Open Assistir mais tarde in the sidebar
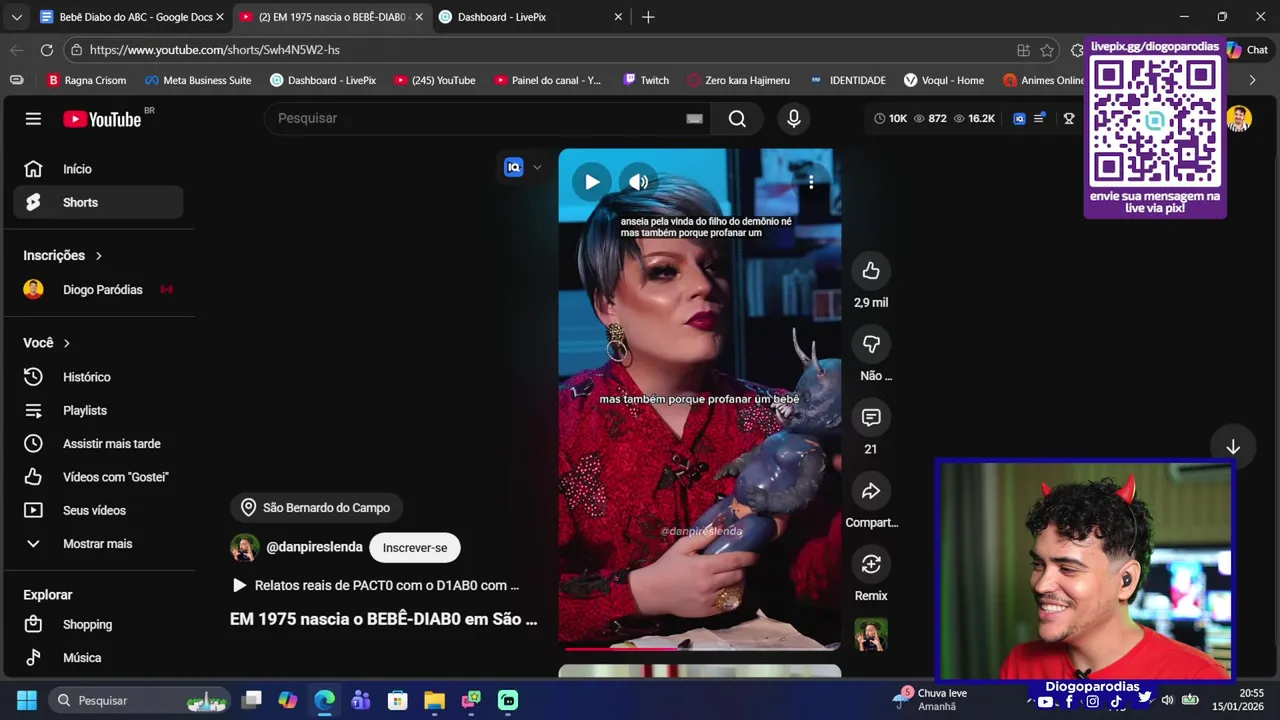Viewport: 1280px width, 720px height. (98, 444)
